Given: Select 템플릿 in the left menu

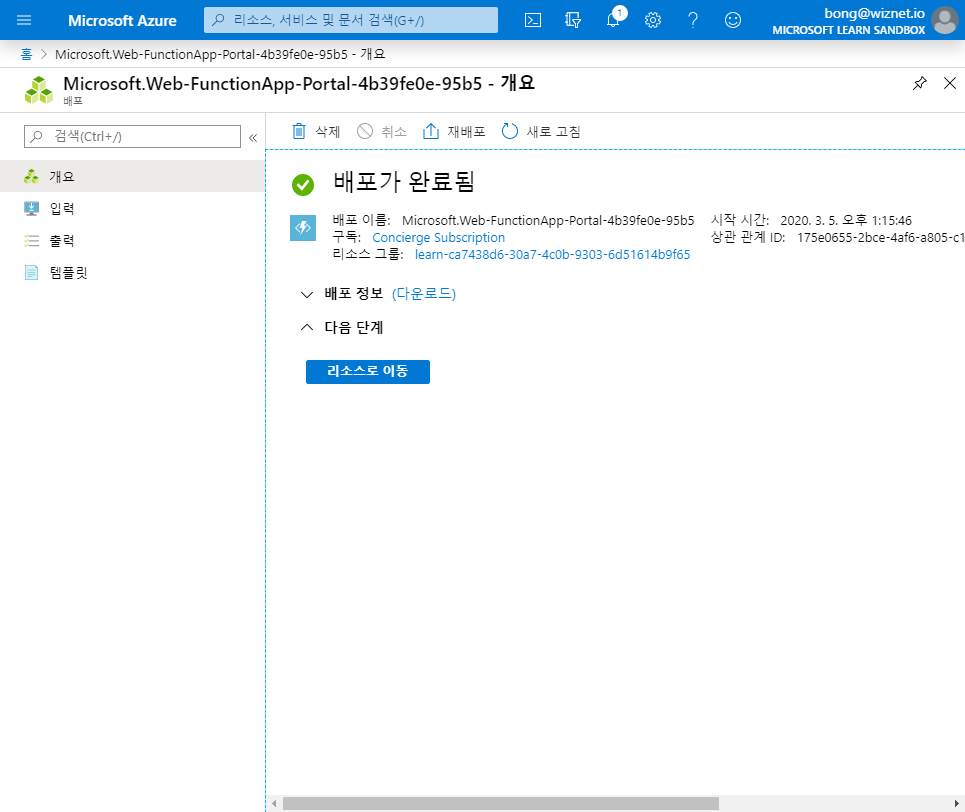Looking at the screenshot, I should click(132, 273).
